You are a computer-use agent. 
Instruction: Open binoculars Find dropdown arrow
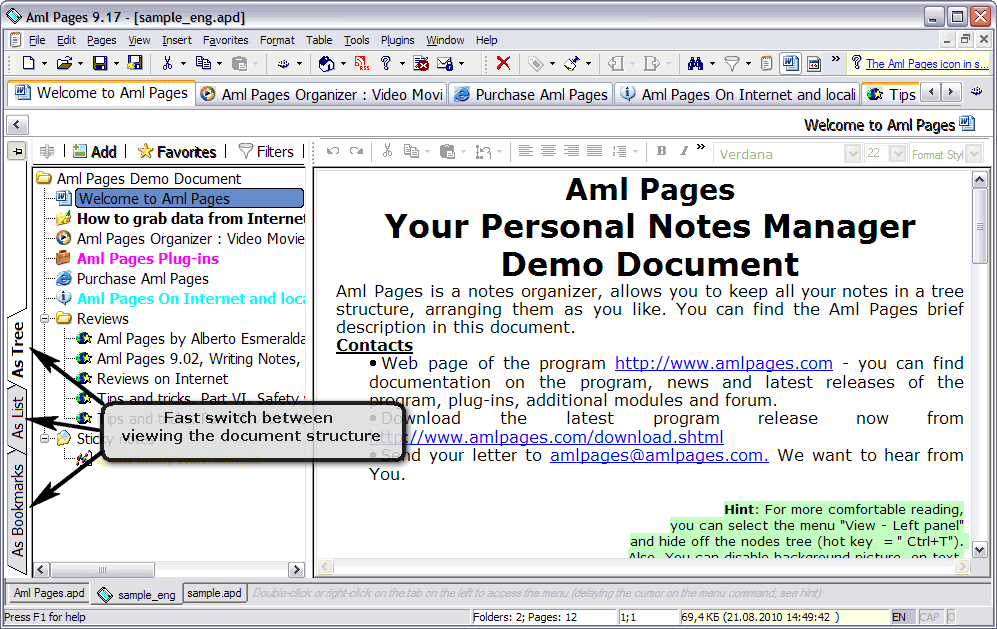(712, 64)
